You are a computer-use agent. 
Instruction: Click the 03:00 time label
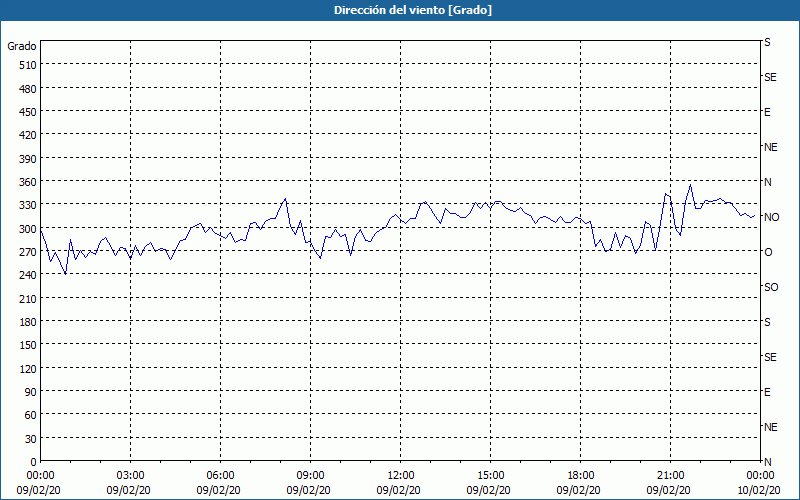click(130, 476)
